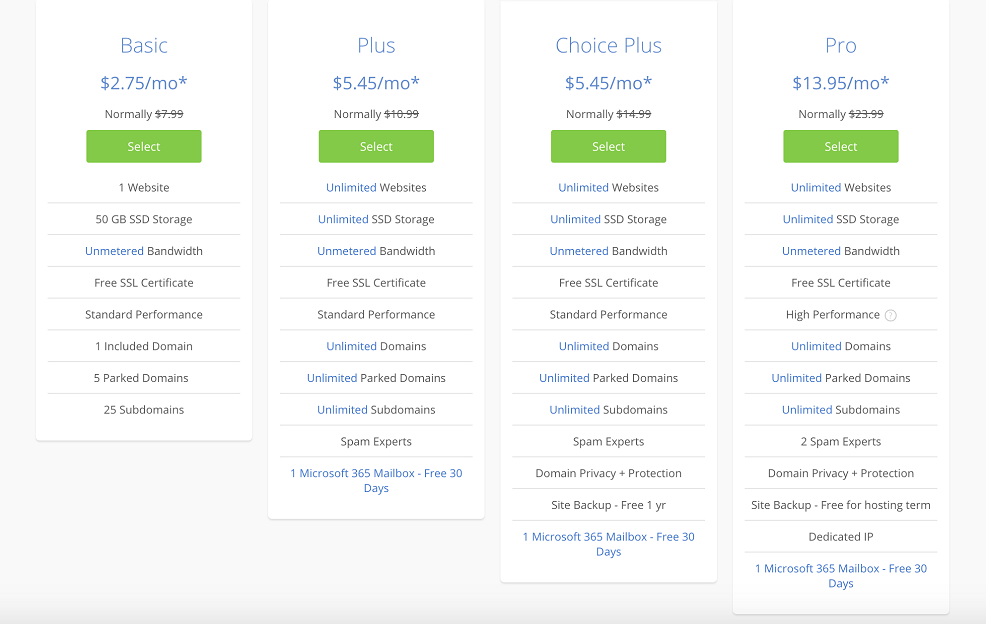Select the Choice Plus hosting plan
The height and width of the screenshot is (624, 986).
click(x=609, y=147)
